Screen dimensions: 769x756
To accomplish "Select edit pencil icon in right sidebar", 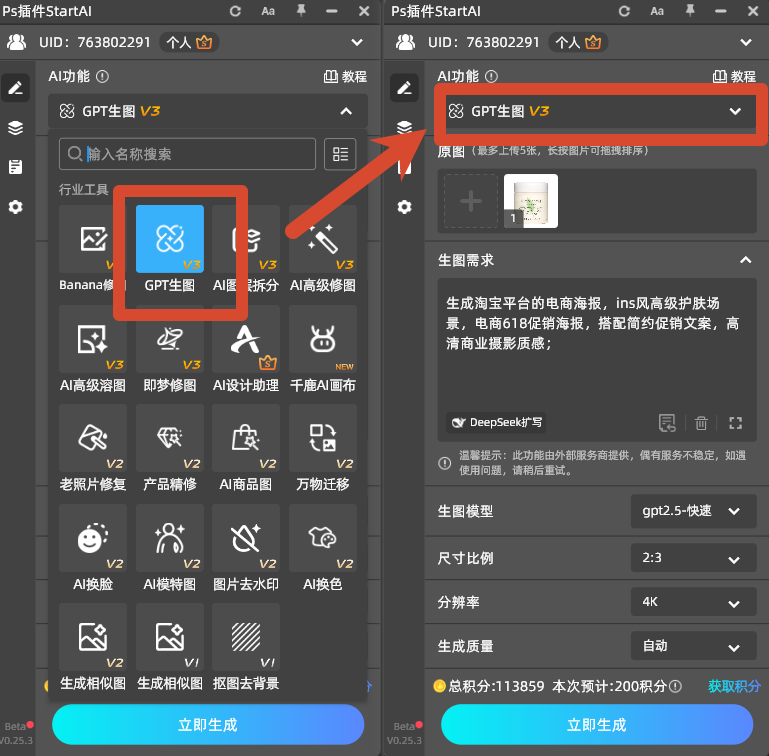I will 404,88.
